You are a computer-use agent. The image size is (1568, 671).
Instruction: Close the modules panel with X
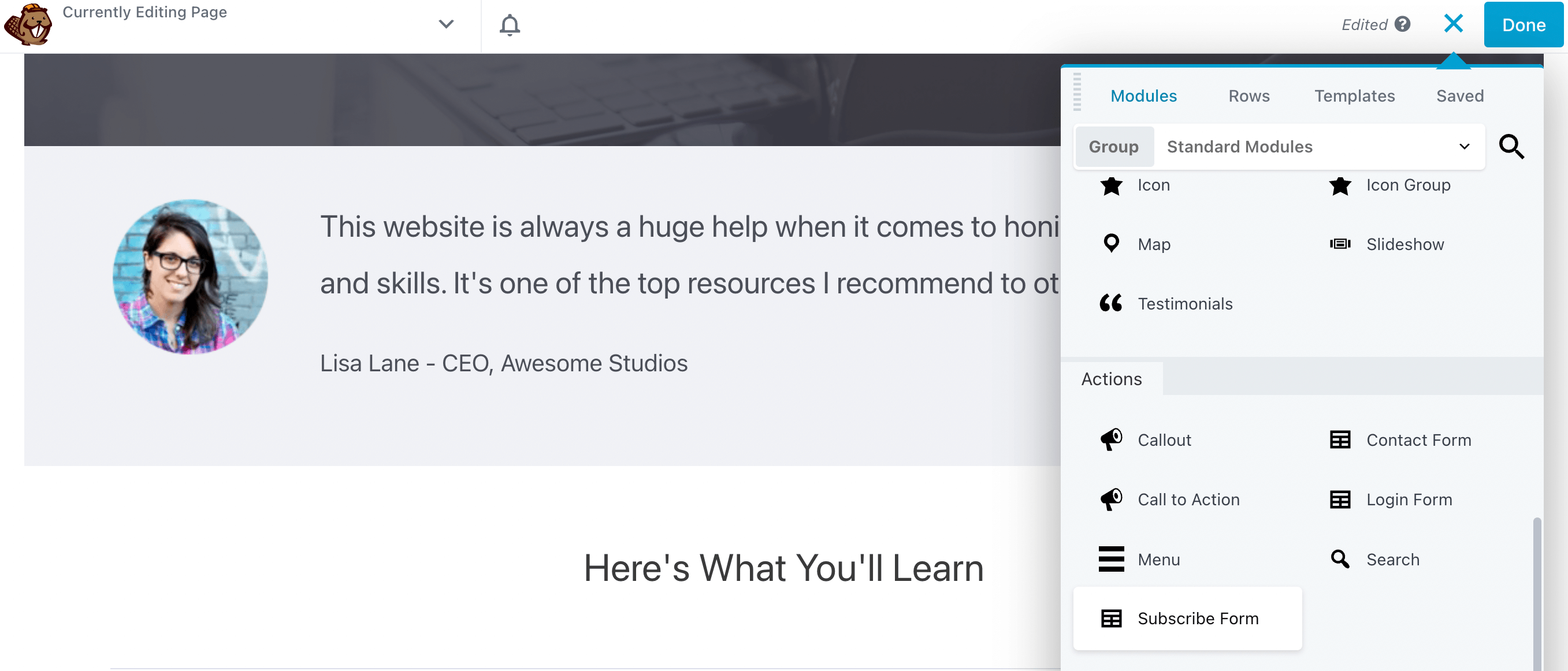pyautogui.click(x=1453, y=24)
